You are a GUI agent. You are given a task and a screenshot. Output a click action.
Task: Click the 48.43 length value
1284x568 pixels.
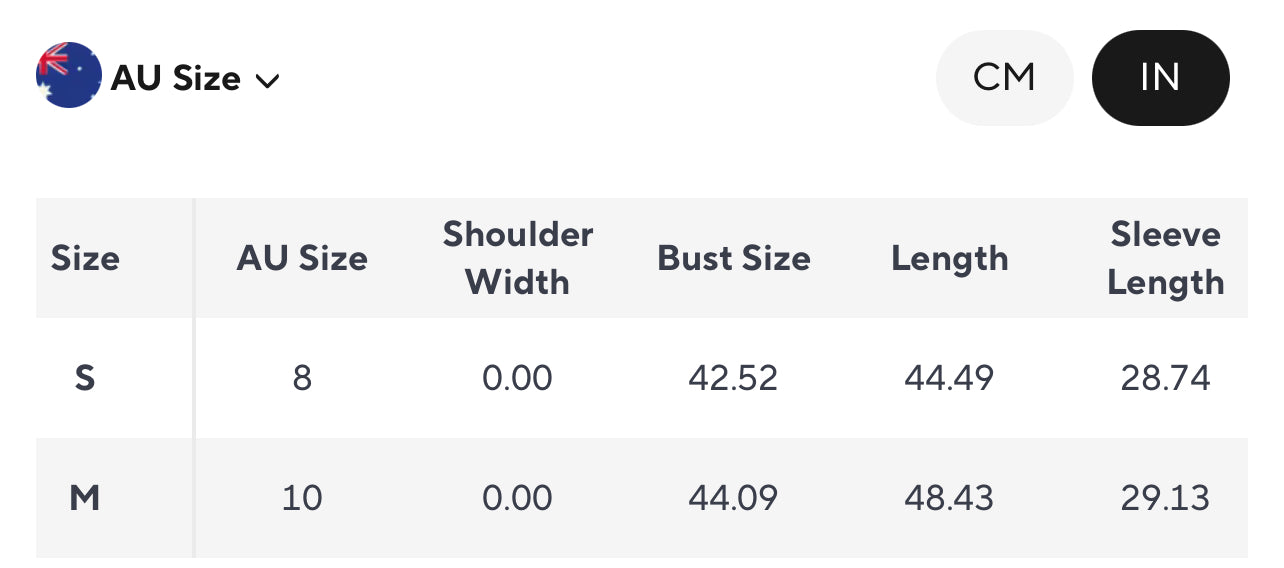949,498
